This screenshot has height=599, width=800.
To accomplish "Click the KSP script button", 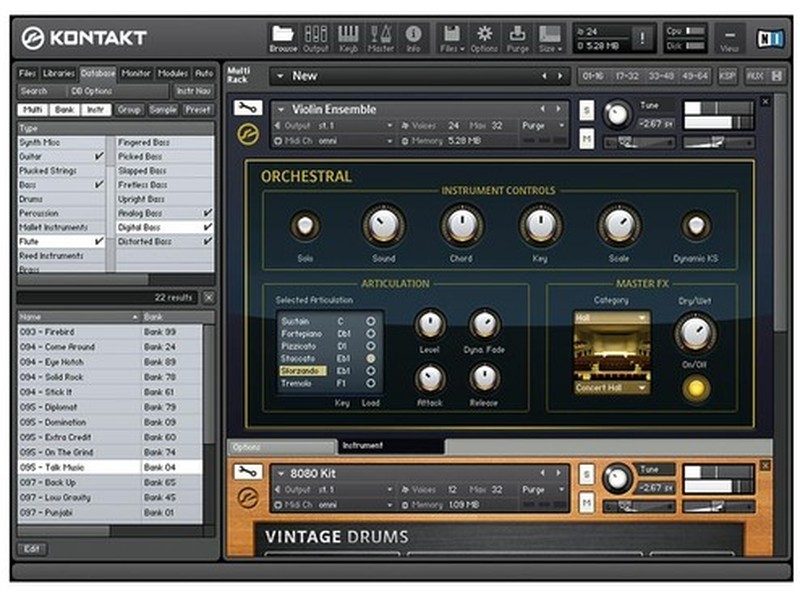I will click(x=728, y=77).
